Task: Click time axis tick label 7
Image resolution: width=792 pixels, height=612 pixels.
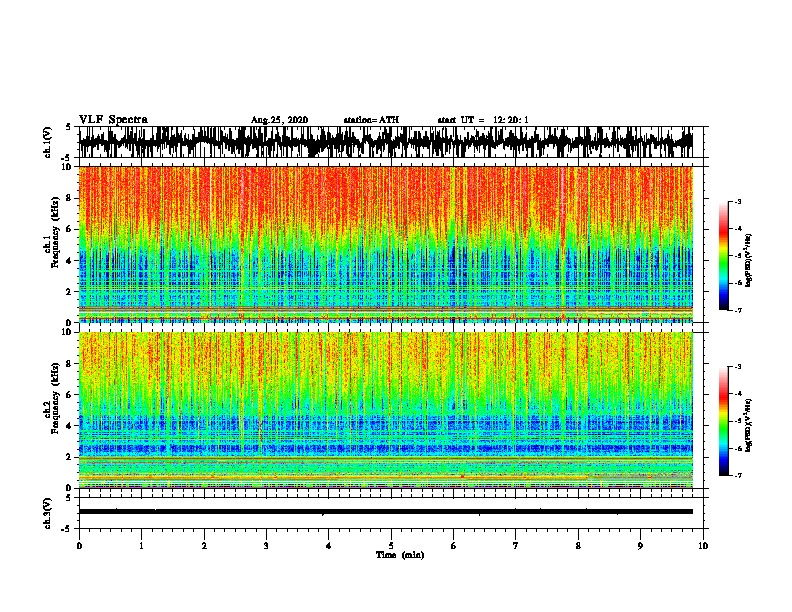Action: click(516, 546)
